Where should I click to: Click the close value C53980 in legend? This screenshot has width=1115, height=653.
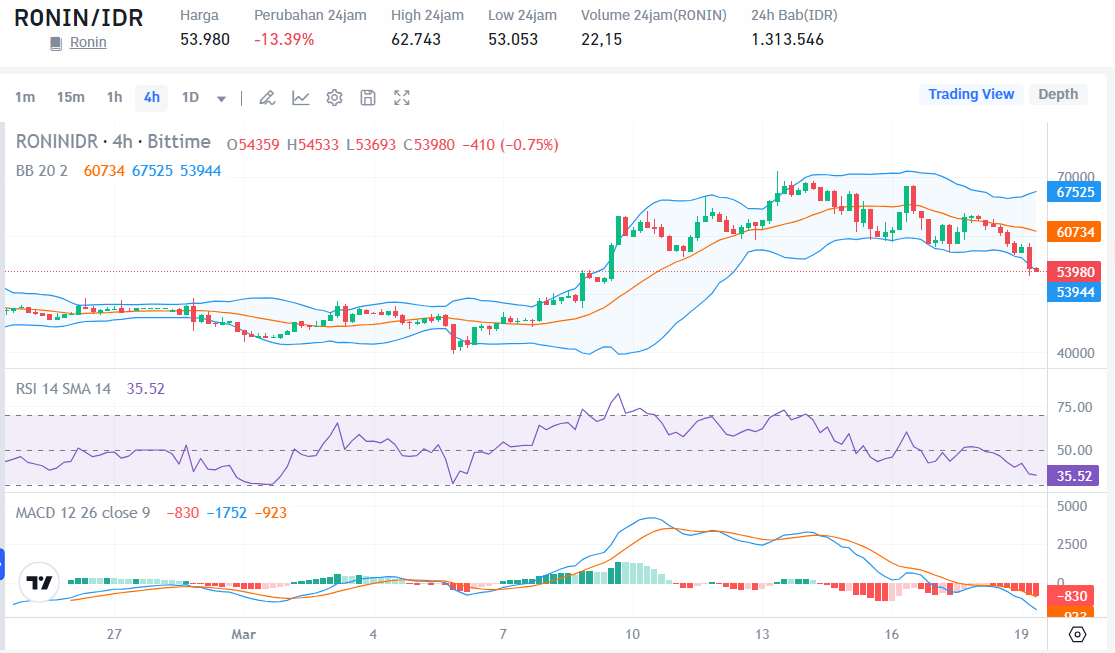coord(429,145)
